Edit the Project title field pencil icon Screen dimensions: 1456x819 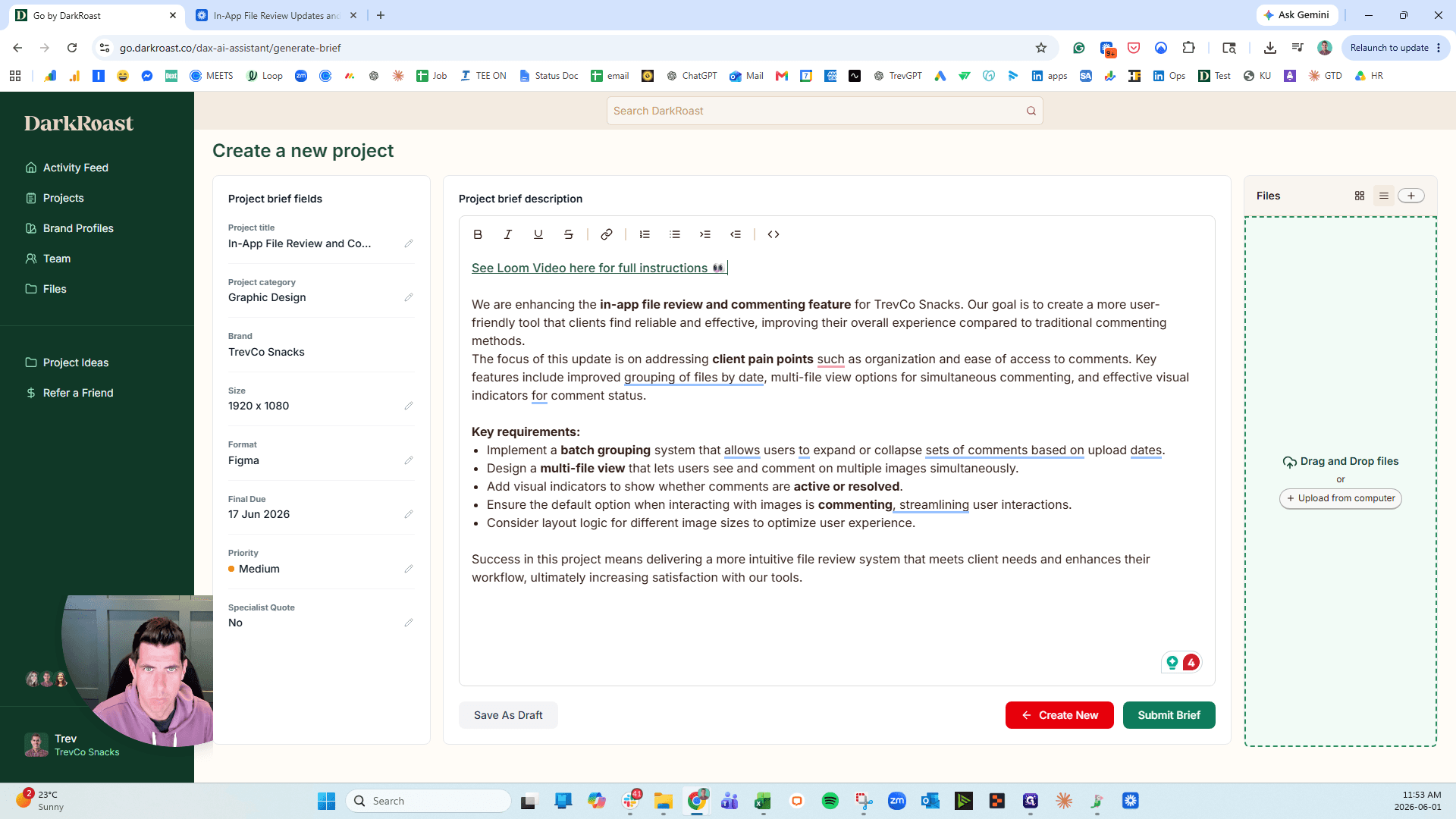point(409,243)
